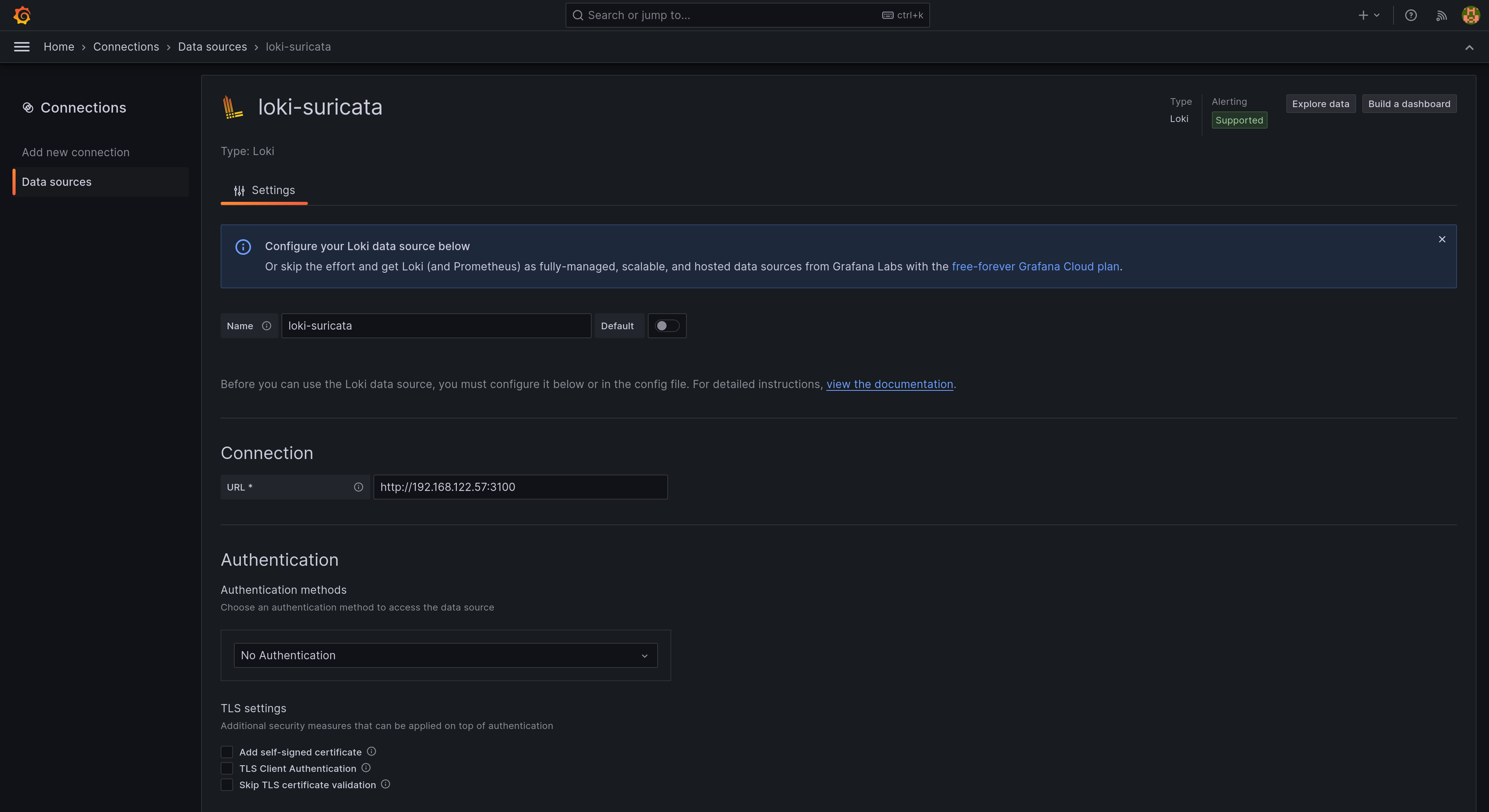Open the view the documentation link
Screen dimensions: 1489x812
890,384
